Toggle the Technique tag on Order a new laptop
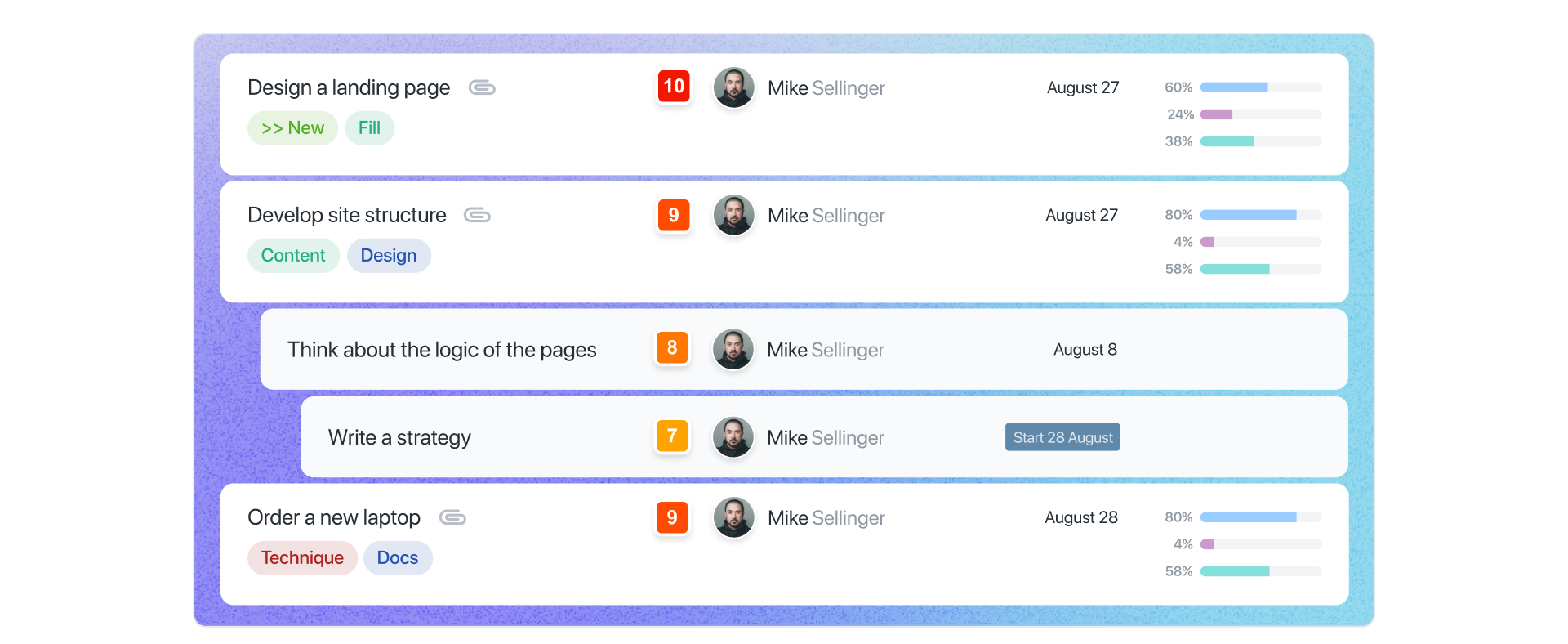 (302, 557)
